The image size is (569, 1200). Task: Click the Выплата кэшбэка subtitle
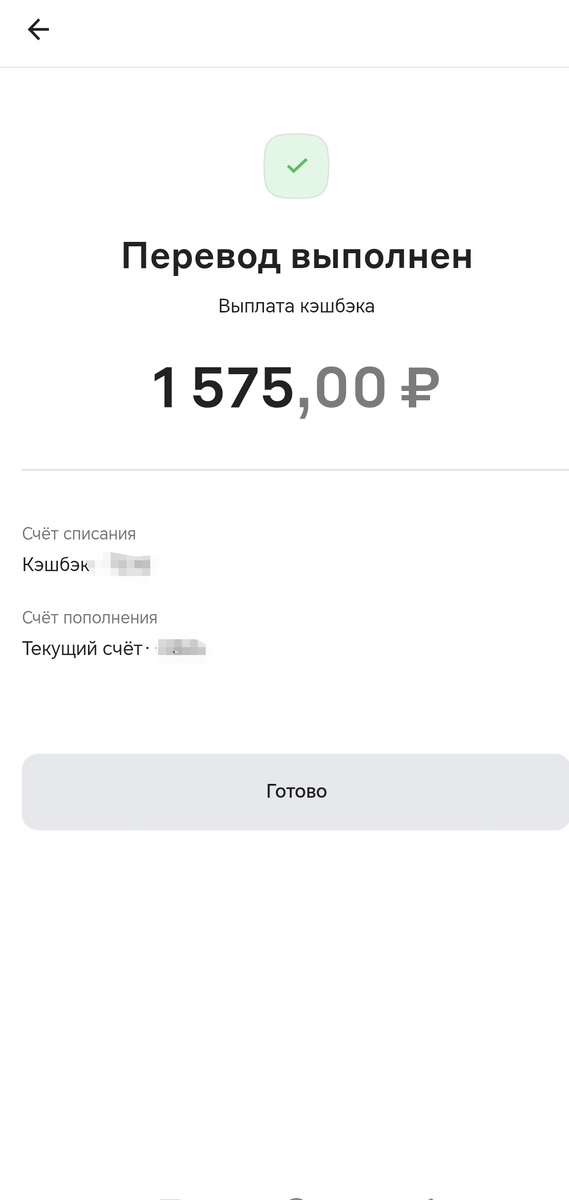(296, 306)
